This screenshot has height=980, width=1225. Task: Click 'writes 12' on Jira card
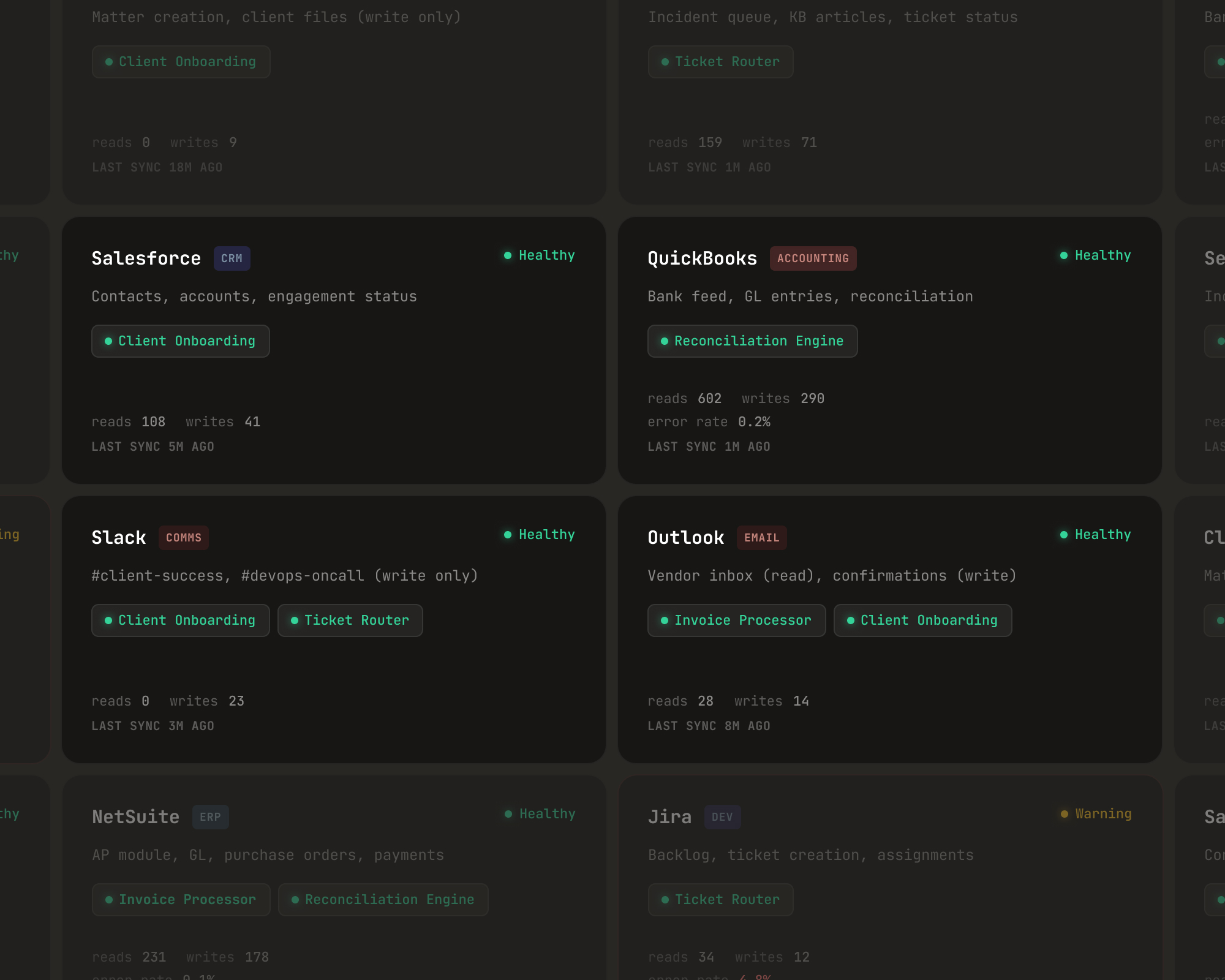[772, 957]
